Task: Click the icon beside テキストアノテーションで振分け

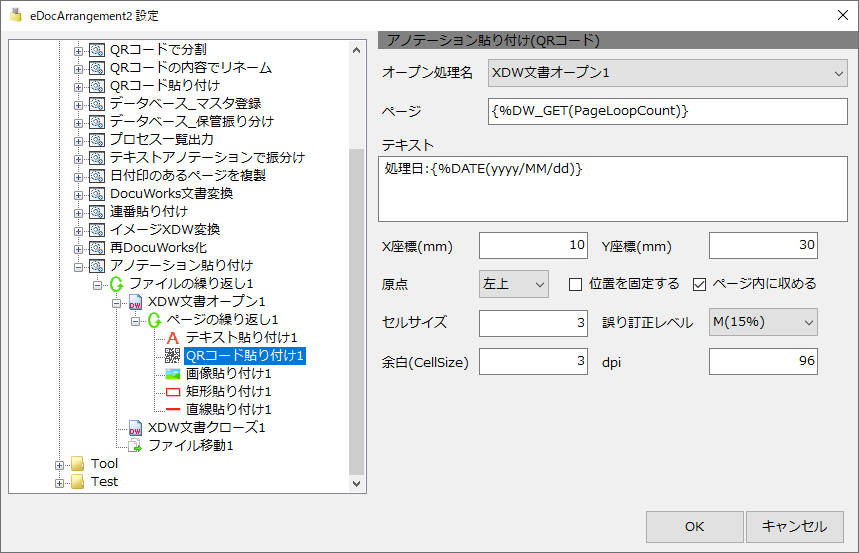Action: click(97, 158)
